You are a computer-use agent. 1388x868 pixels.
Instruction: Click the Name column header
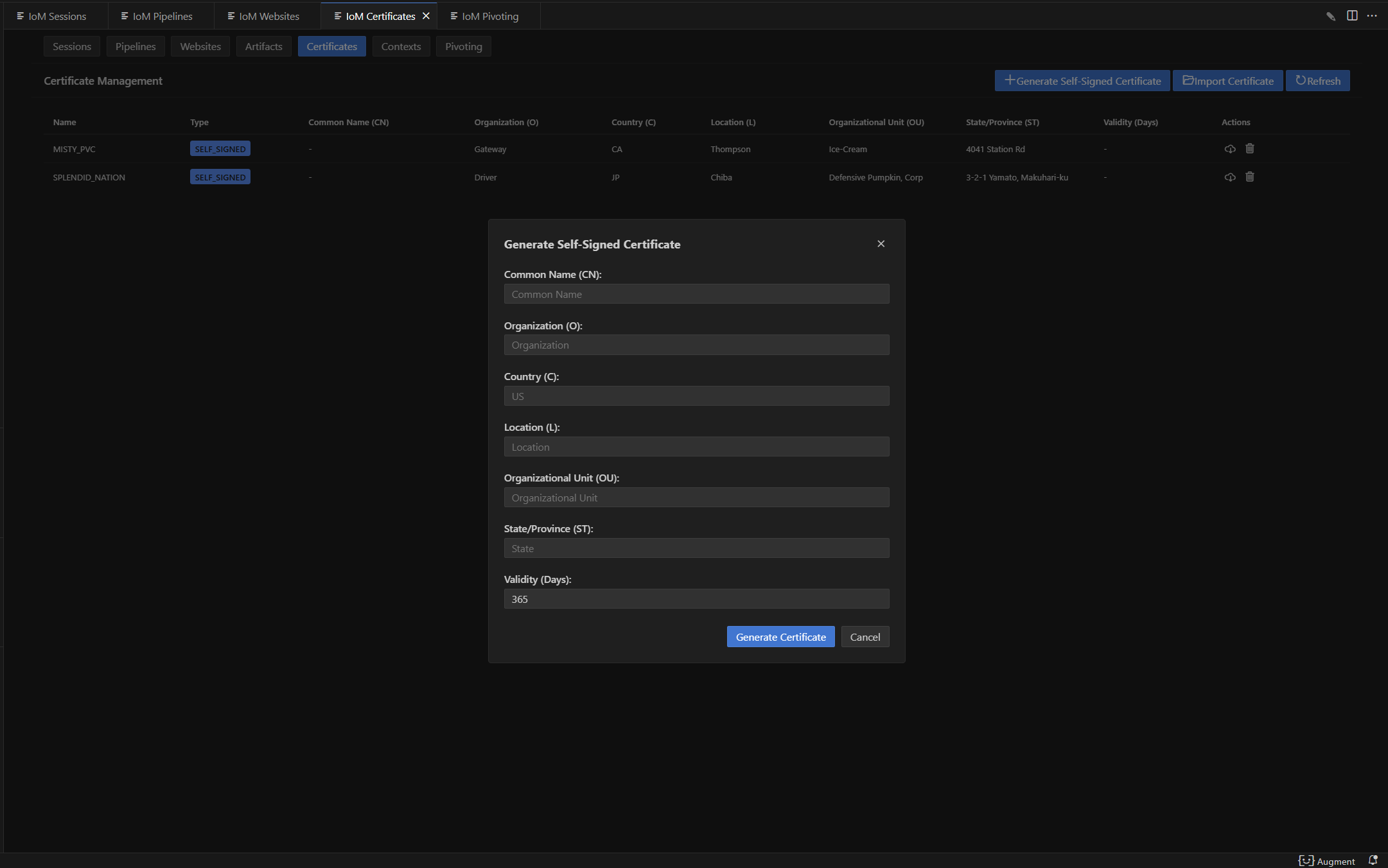64,122
